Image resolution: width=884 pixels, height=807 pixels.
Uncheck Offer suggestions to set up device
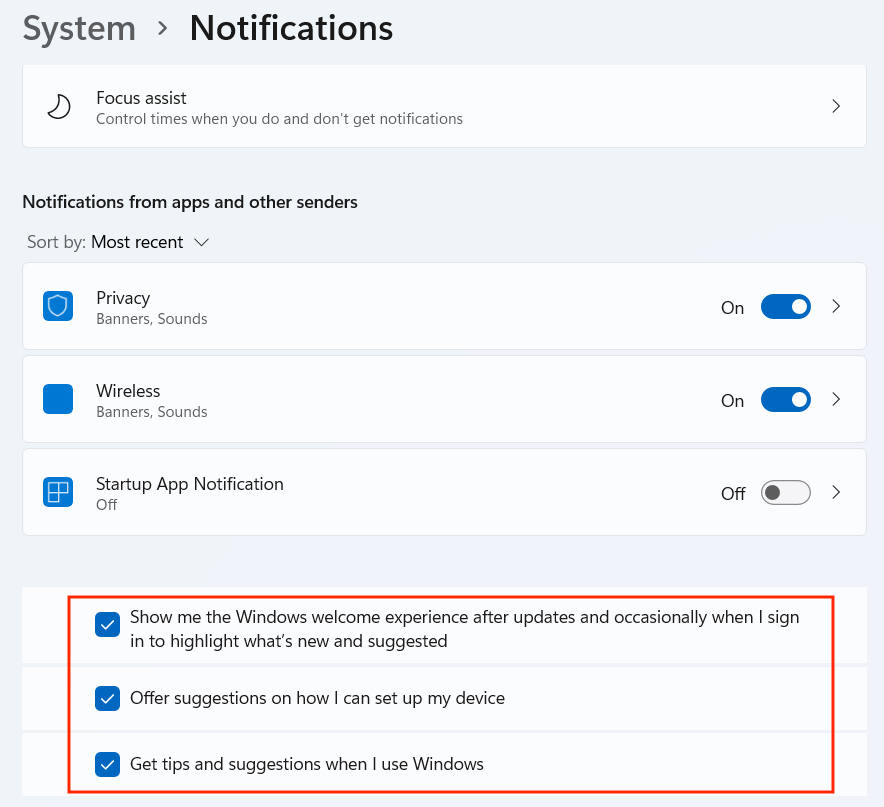click(107, 698)
